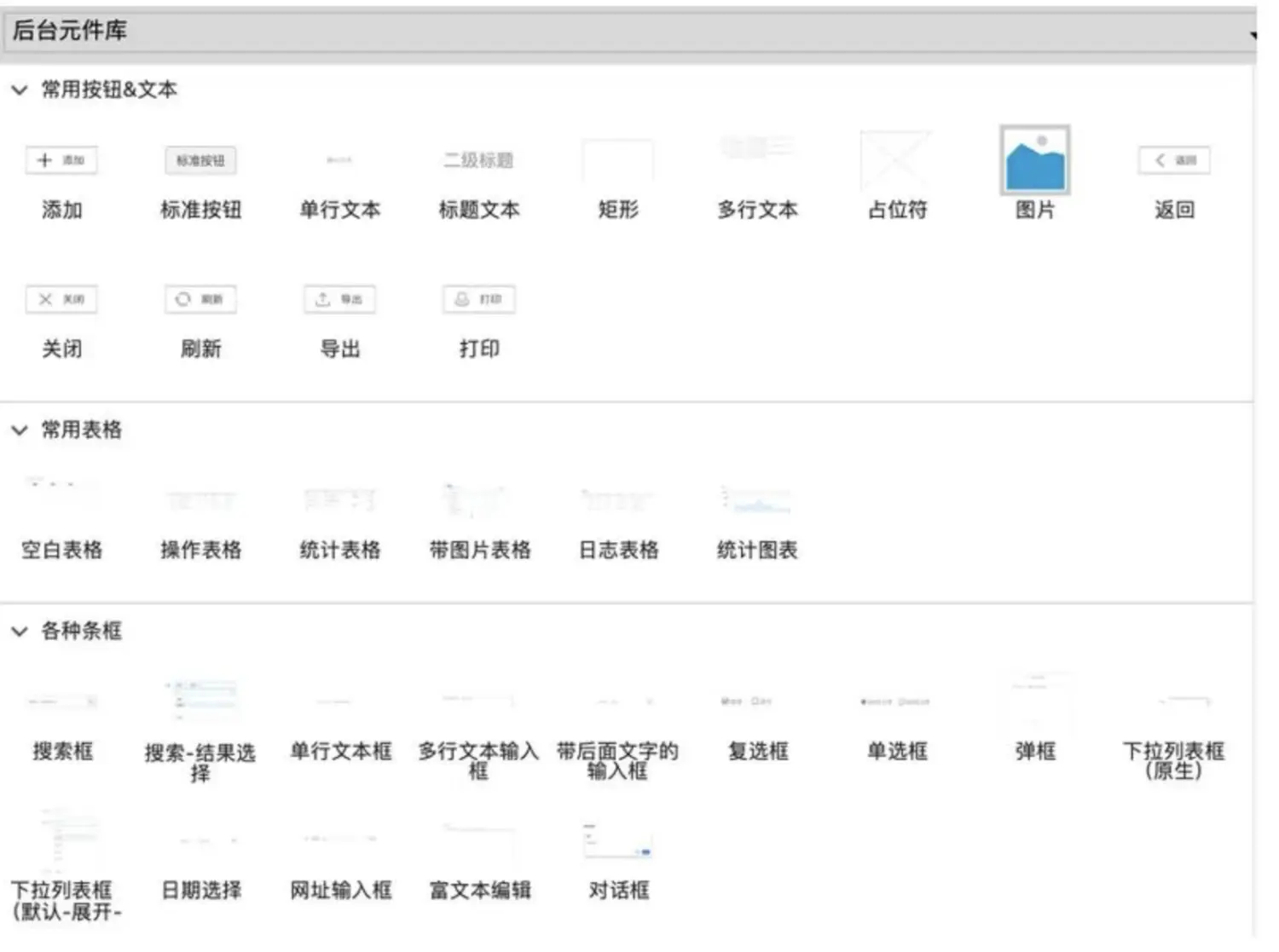Select the 对话框 dialog widget
1279x952 pixels.
pyautogui.click(x=618, y=844)
